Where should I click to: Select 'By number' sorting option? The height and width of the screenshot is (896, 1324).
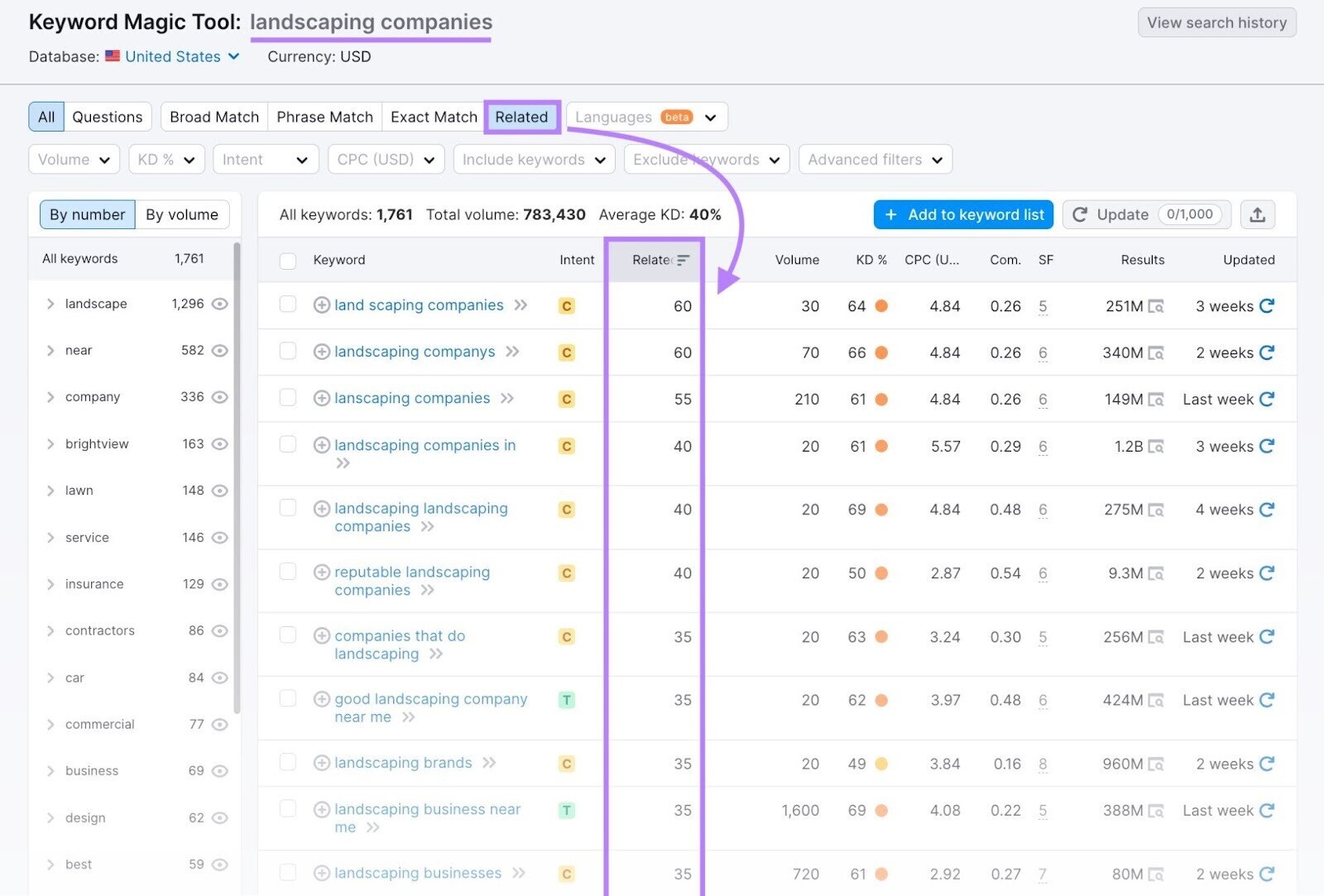[88, 215]
